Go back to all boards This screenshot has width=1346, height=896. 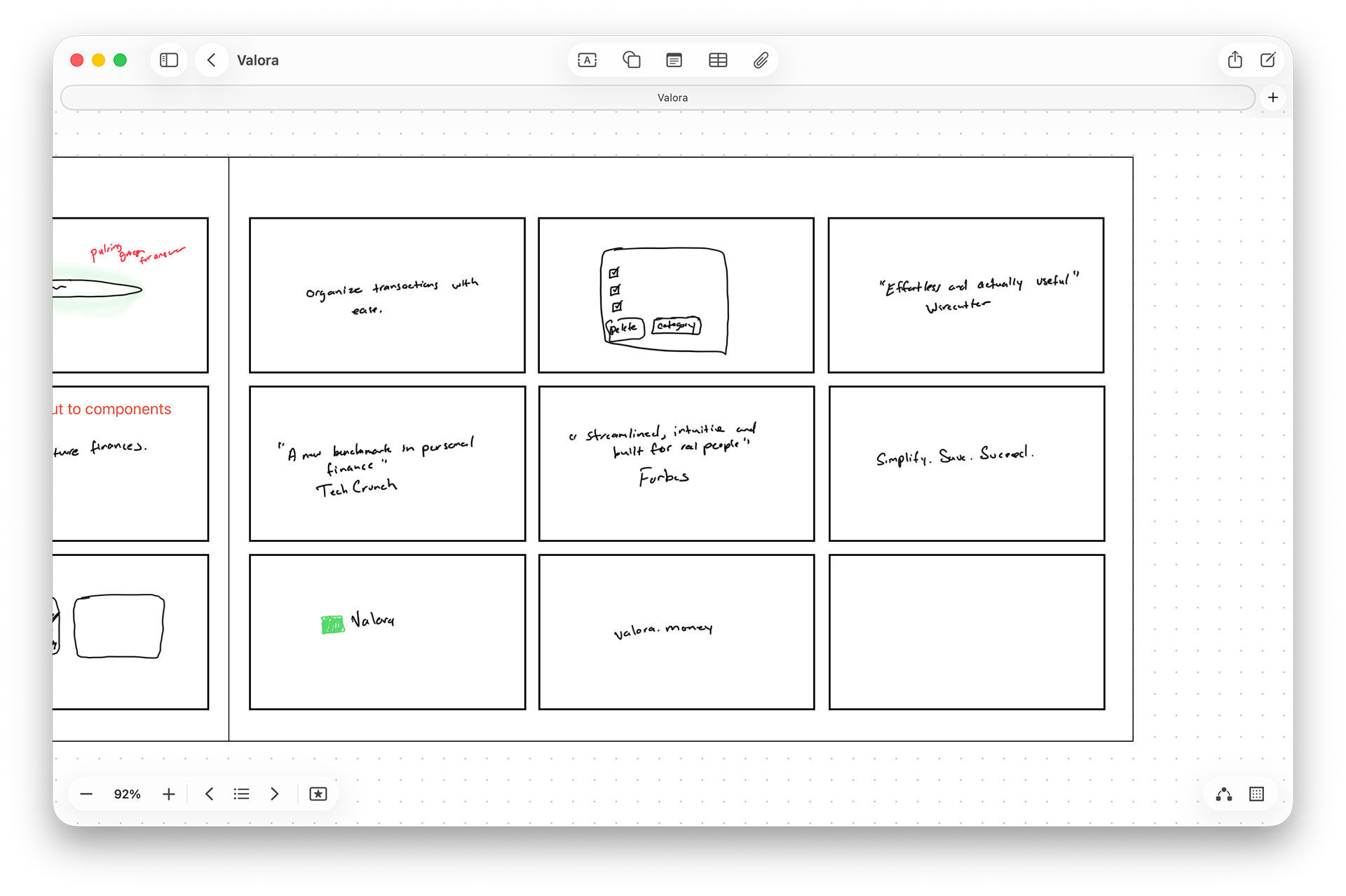click(x=211, y=60)
